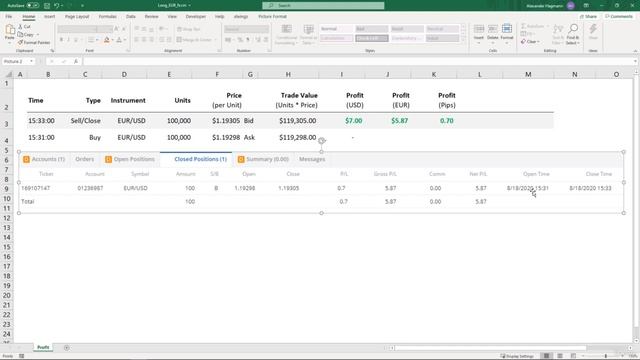The width and height of the screenshot is (640, 360).
Task: Click Conditional Formatting icon
Action: coord(287,29)
